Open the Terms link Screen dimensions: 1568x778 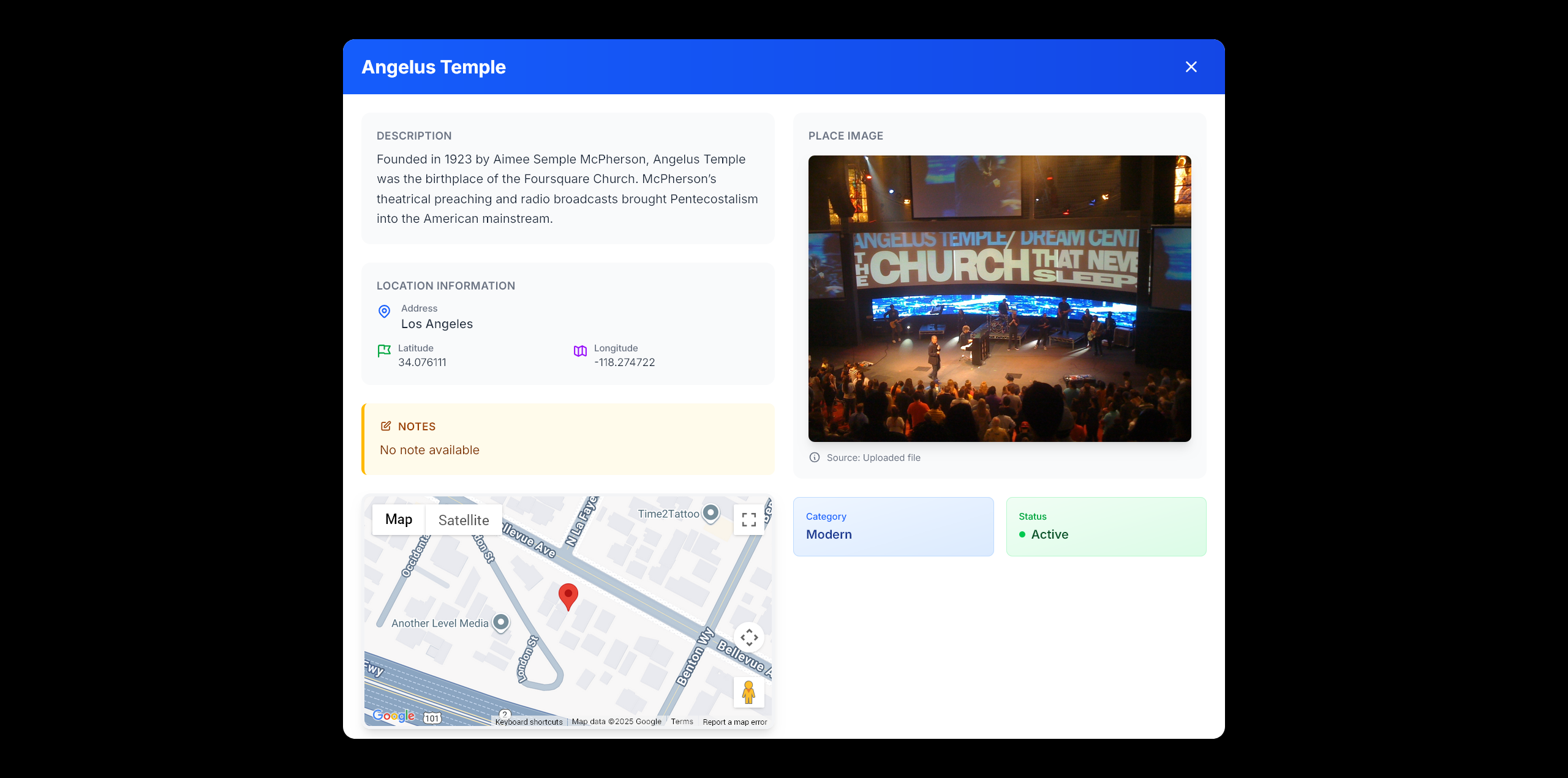click(x=681, y=721)
